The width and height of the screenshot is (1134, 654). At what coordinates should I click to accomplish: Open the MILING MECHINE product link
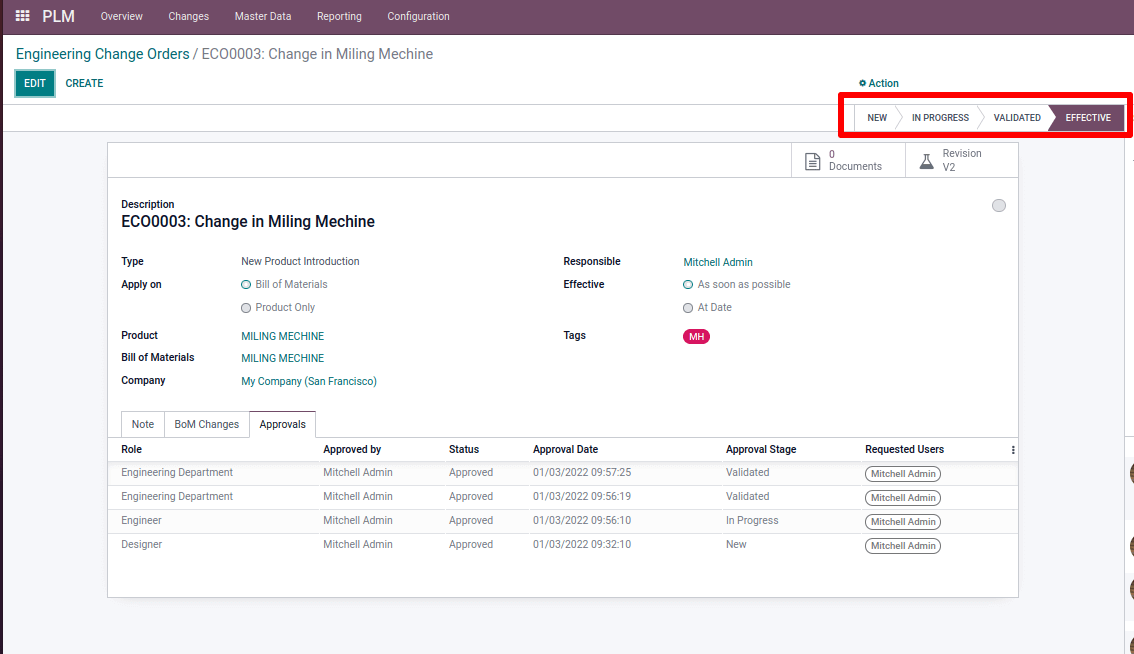[x=283, y=336]
